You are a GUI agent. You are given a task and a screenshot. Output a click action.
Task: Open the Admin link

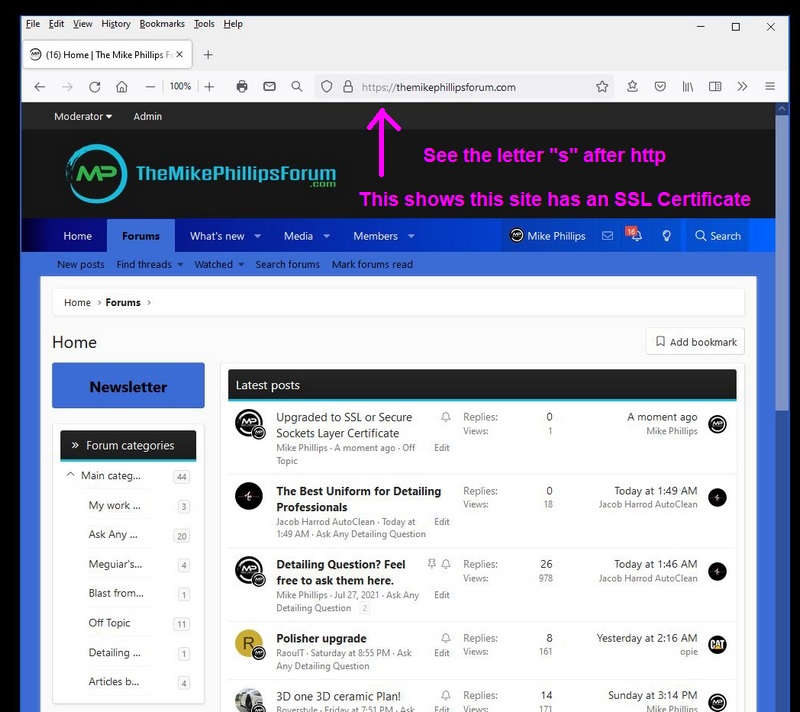tap(147, 116)
